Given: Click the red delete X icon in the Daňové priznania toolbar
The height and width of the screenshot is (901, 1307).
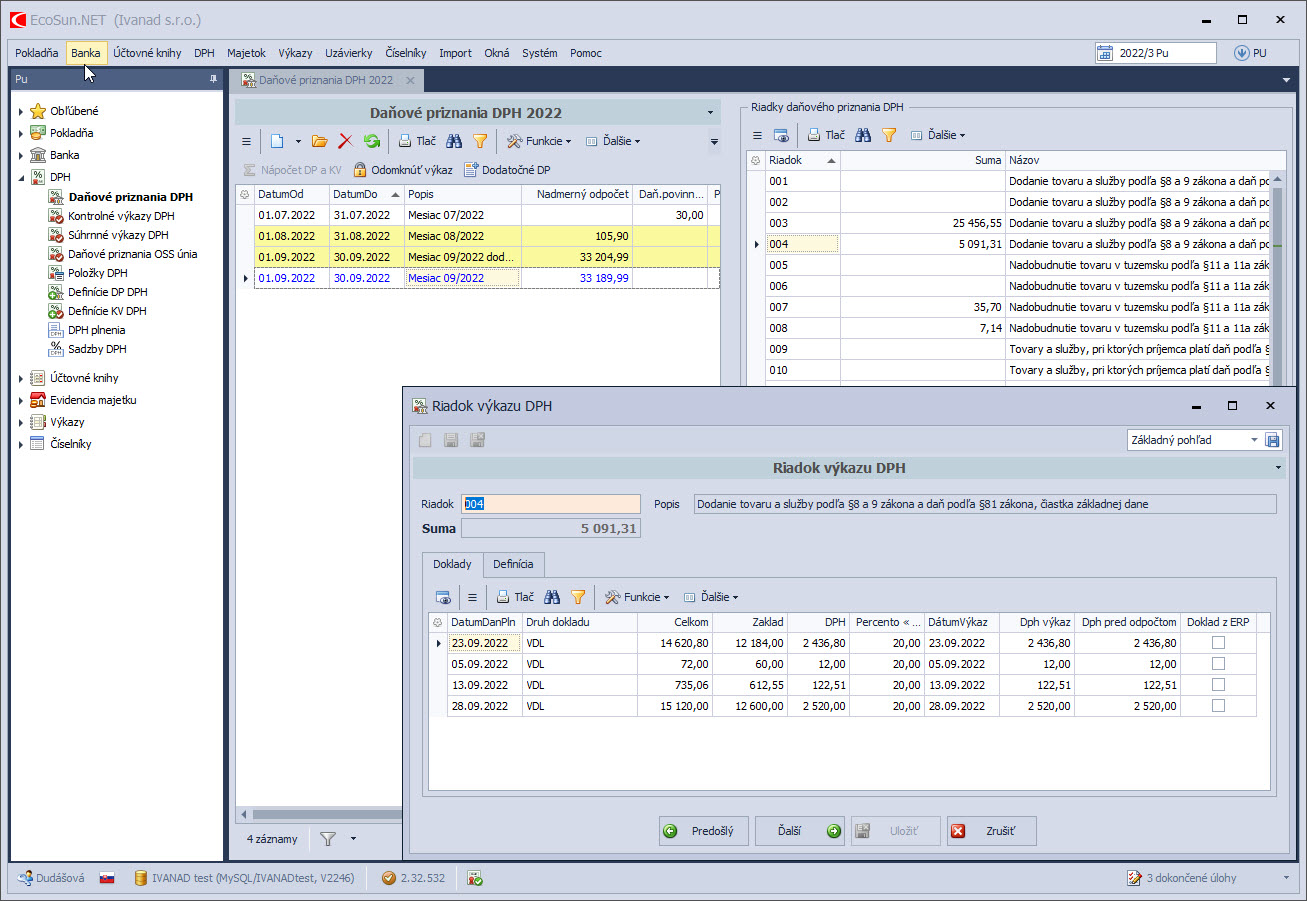Looking at the screenshot, I should 346,142.
